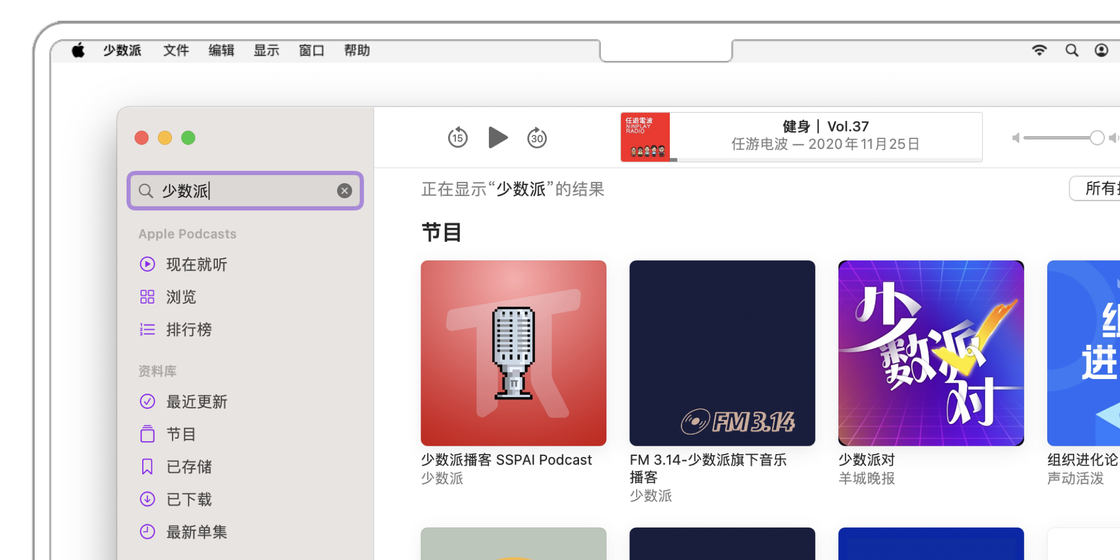Go to 浏览 in the sidebar
Viewport: 1120px width, 560px height.
coord(181,297)
